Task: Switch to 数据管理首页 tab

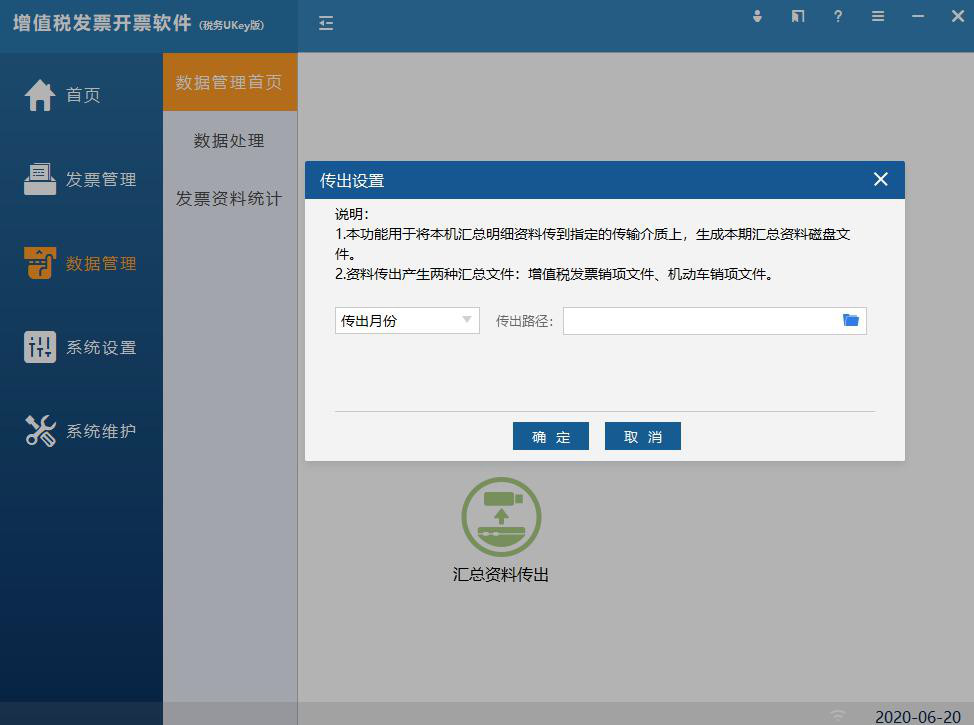Action: 230,82
